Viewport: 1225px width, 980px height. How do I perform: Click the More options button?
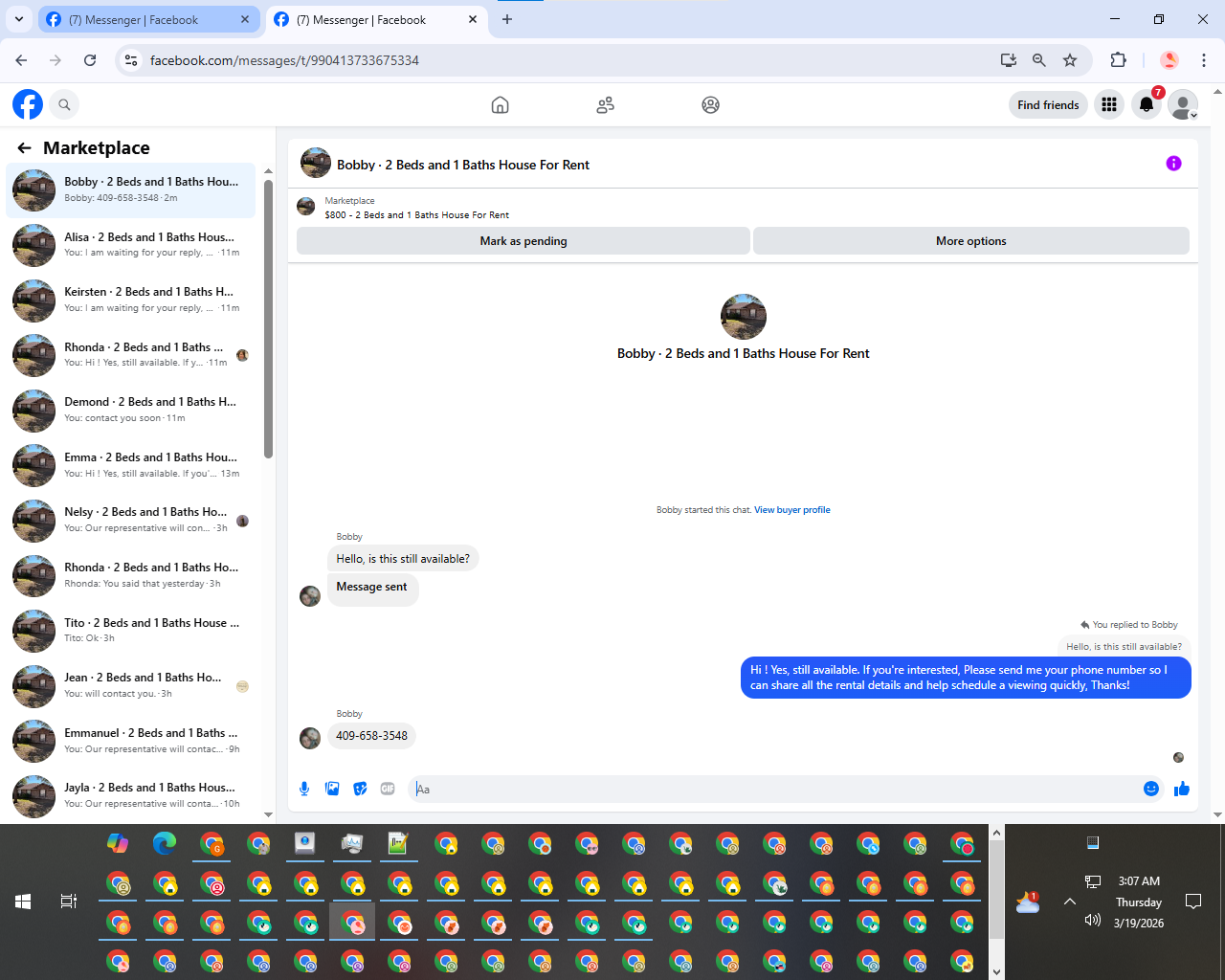tap(971, 241)
